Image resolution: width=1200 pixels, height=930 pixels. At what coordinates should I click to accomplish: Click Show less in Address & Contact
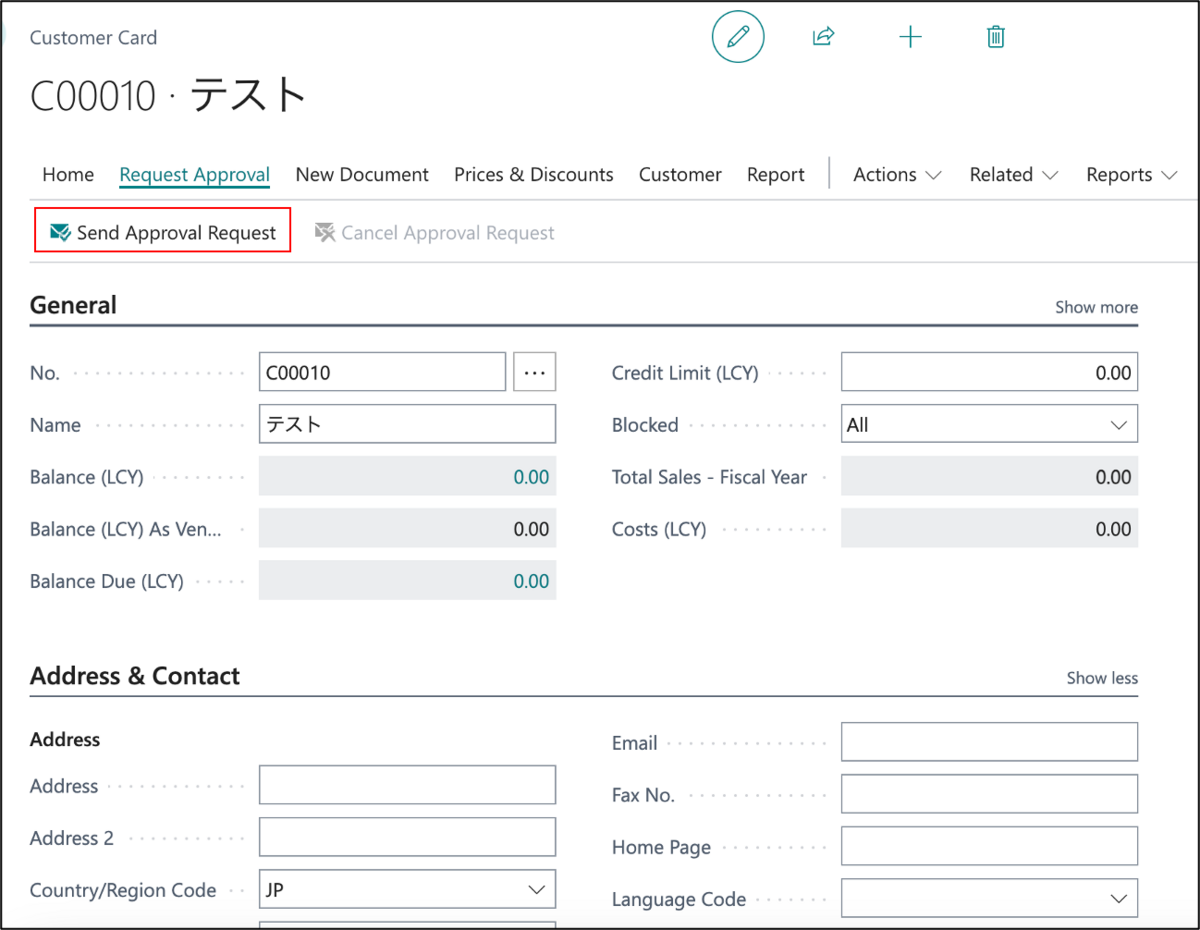point(1101,678)
